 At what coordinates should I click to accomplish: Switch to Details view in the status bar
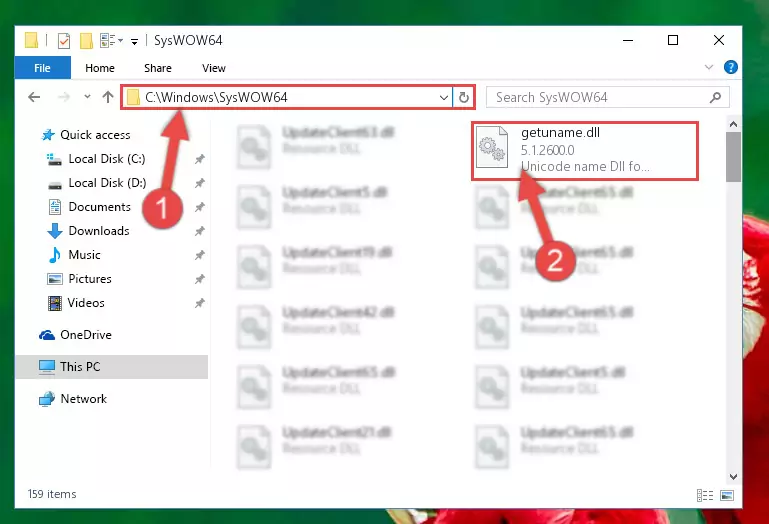point(705,496)
